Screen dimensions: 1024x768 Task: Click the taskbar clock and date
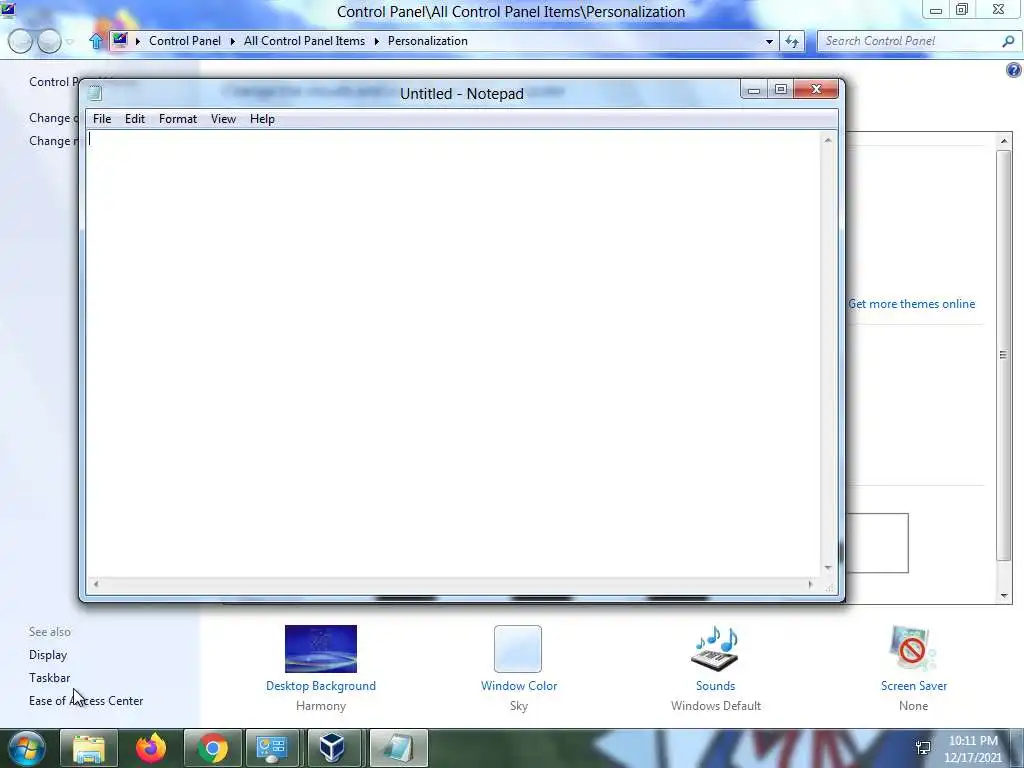973,749
